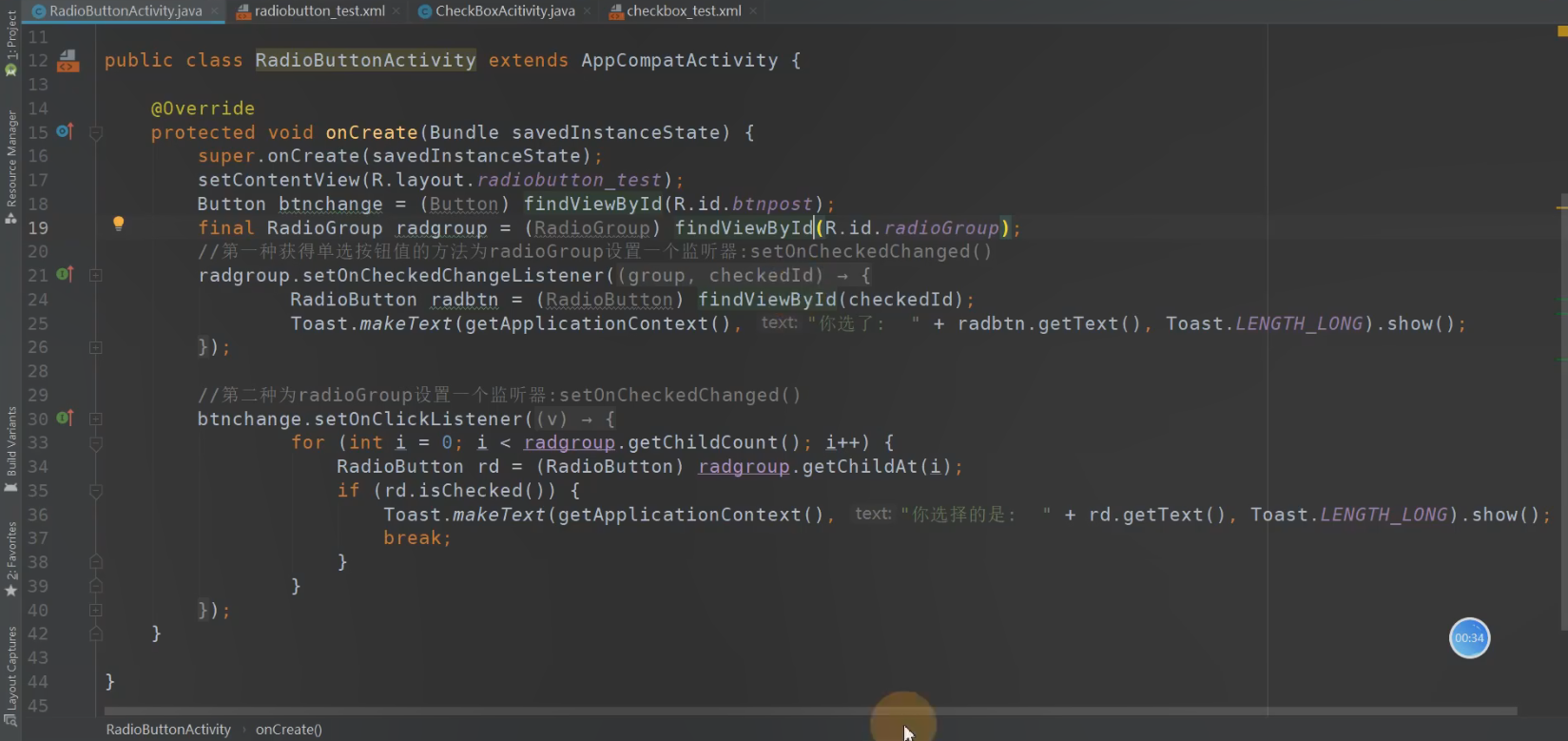Open the Project tool window

(x=11, y=42)
